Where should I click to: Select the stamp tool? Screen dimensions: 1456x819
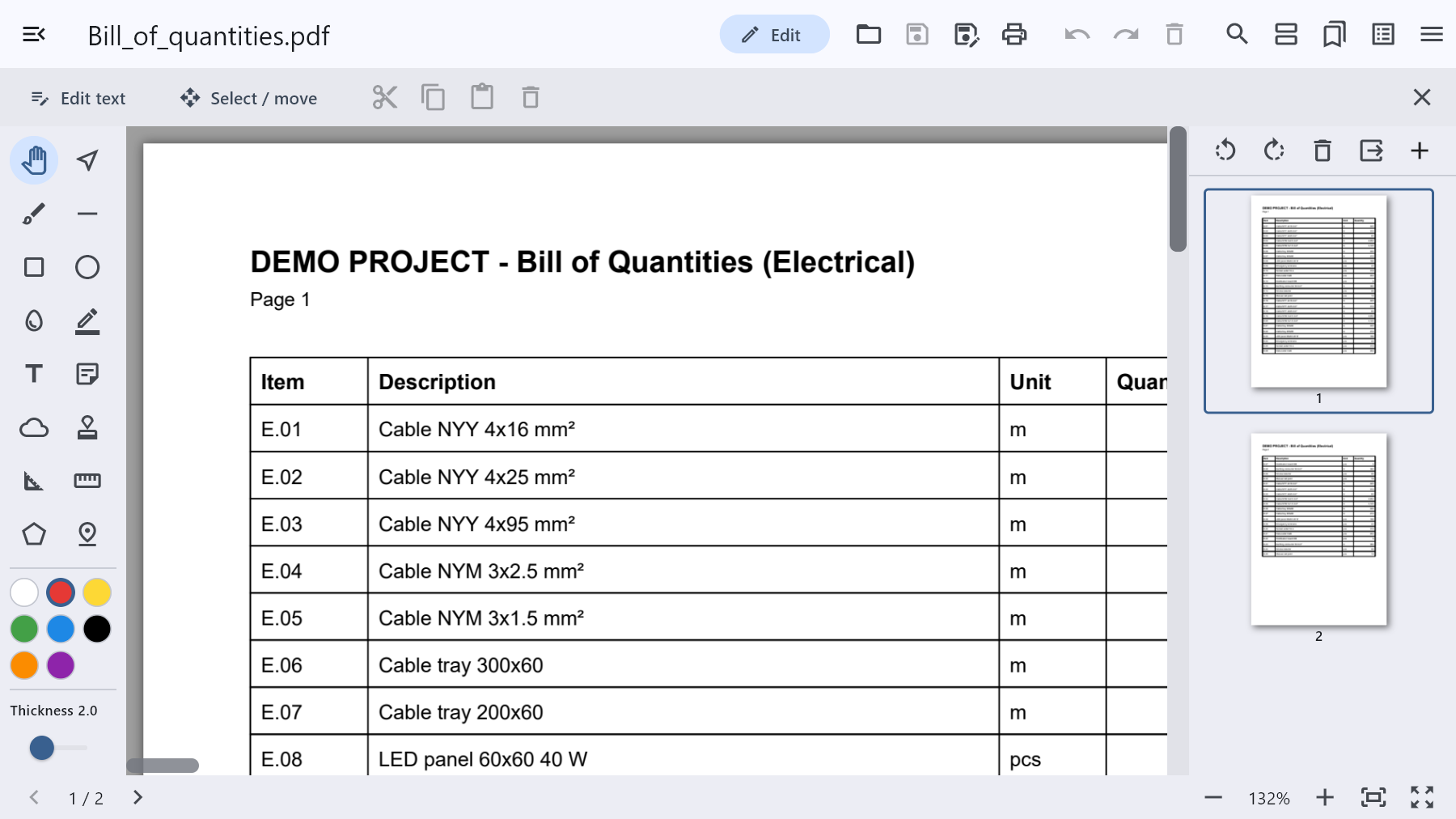click(87, 427)
